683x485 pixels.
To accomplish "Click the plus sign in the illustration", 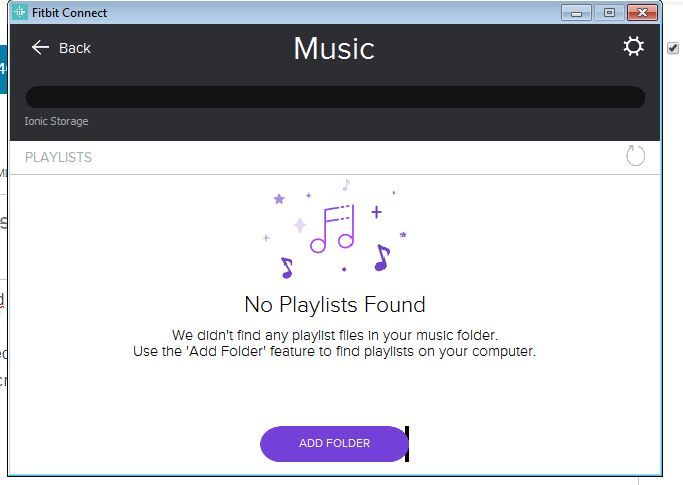I will [x=377, y=212].
